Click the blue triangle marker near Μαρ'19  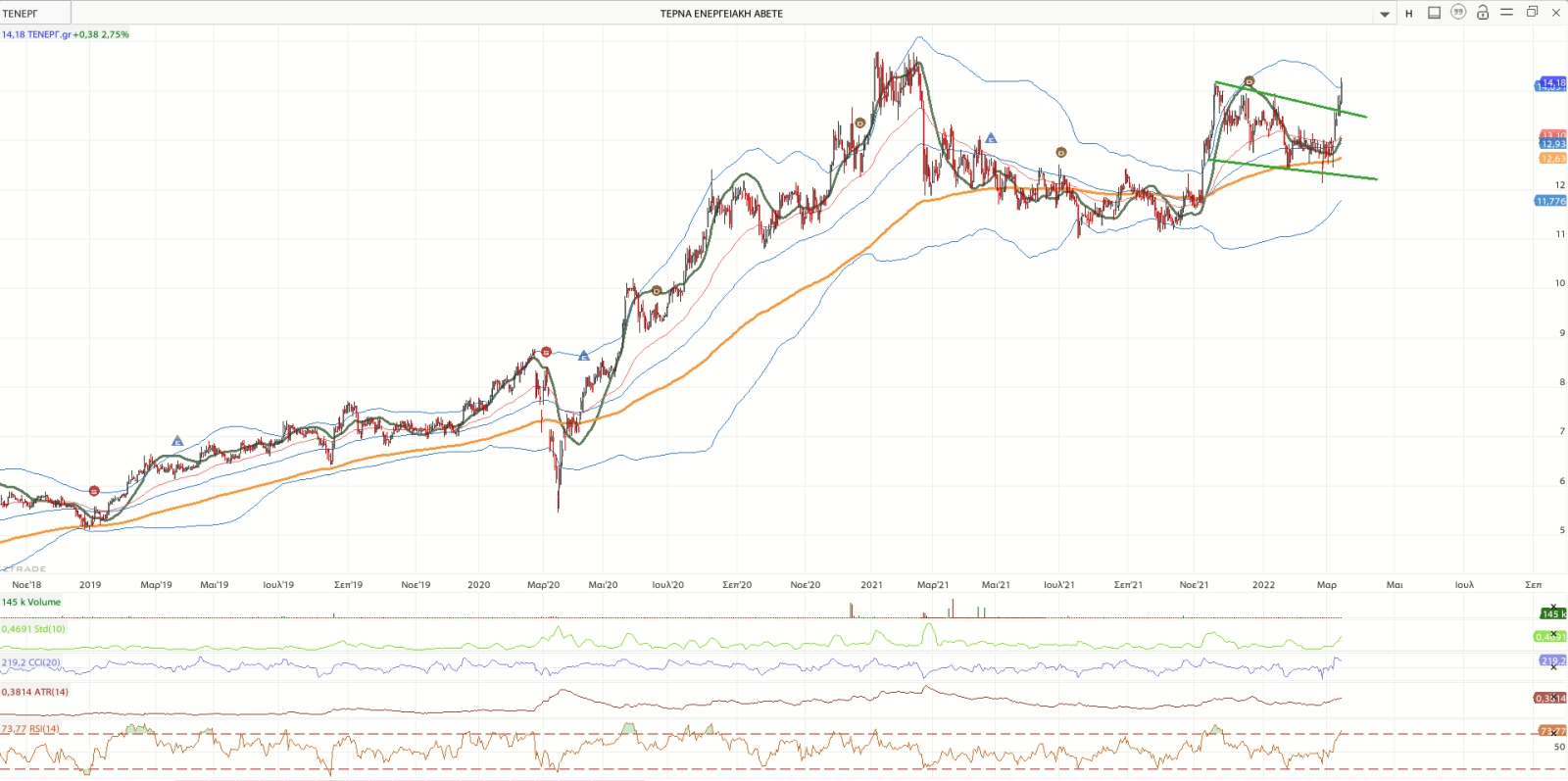[x=177, y=441]
